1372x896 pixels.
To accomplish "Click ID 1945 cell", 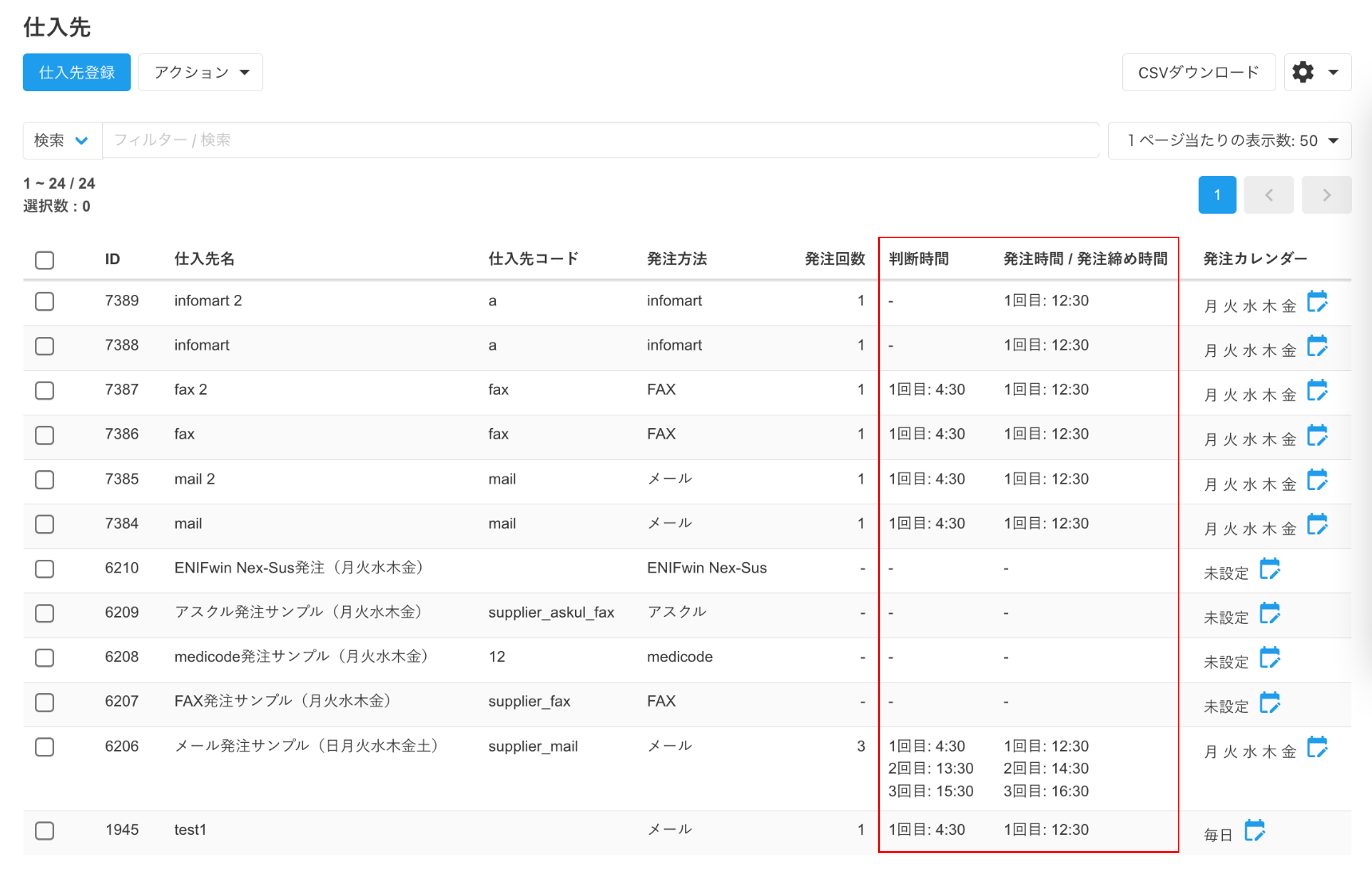I will [122, 830].
